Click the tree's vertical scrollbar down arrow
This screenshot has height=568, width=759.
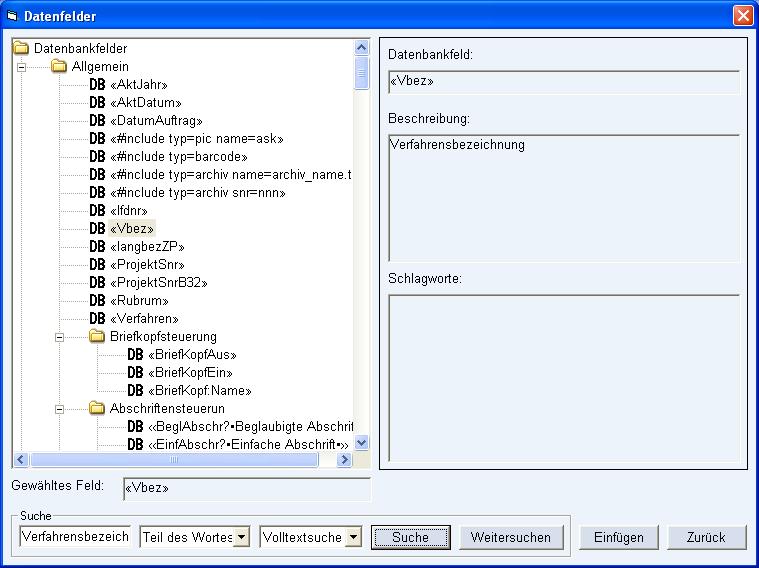coord(362,443)
